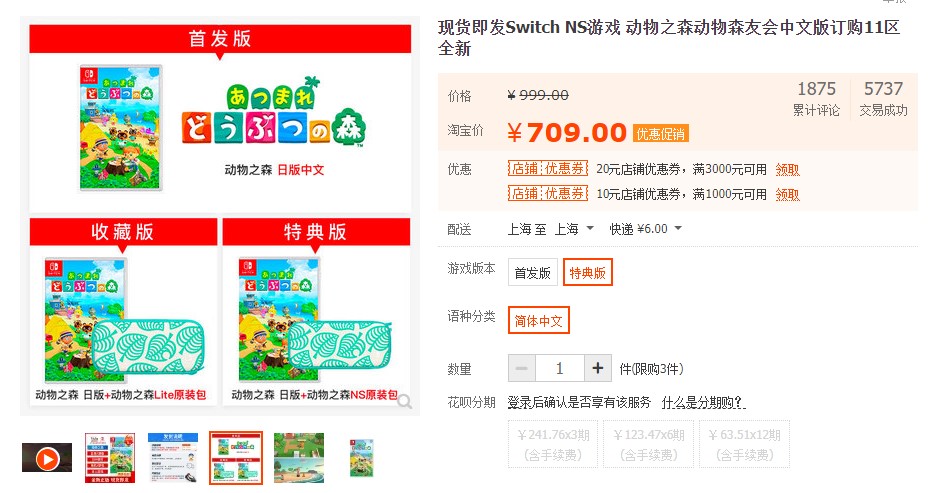
Task: View the island scenery screenshot thumbnail
Action: click(299, 458)
